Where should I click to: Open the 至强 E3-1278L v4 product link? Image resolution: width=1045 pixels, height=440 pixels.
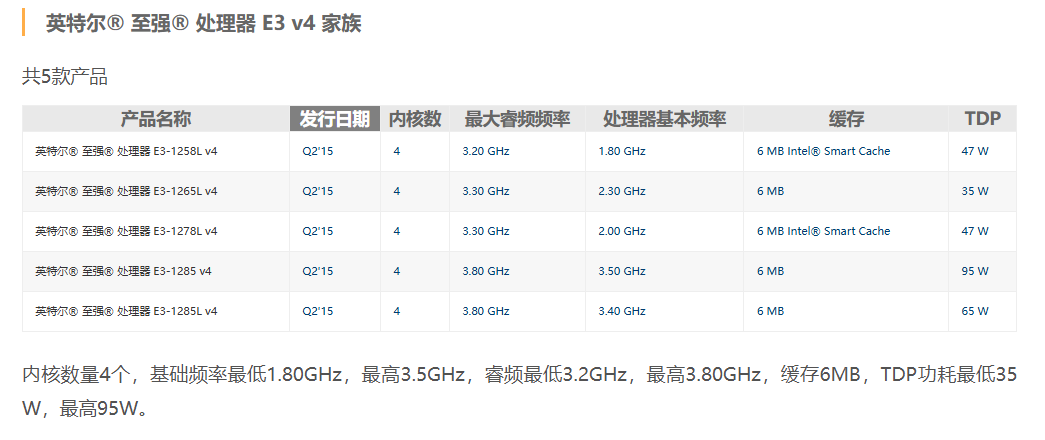tap(126, 231)
